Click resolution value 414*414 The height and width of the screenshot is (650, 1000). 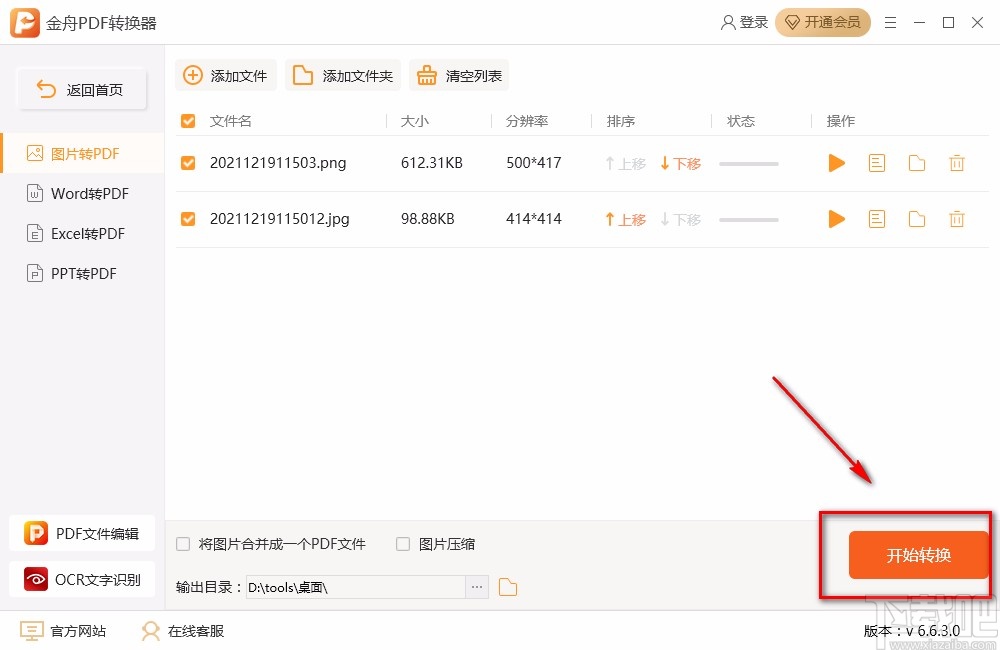click(534, 219)
